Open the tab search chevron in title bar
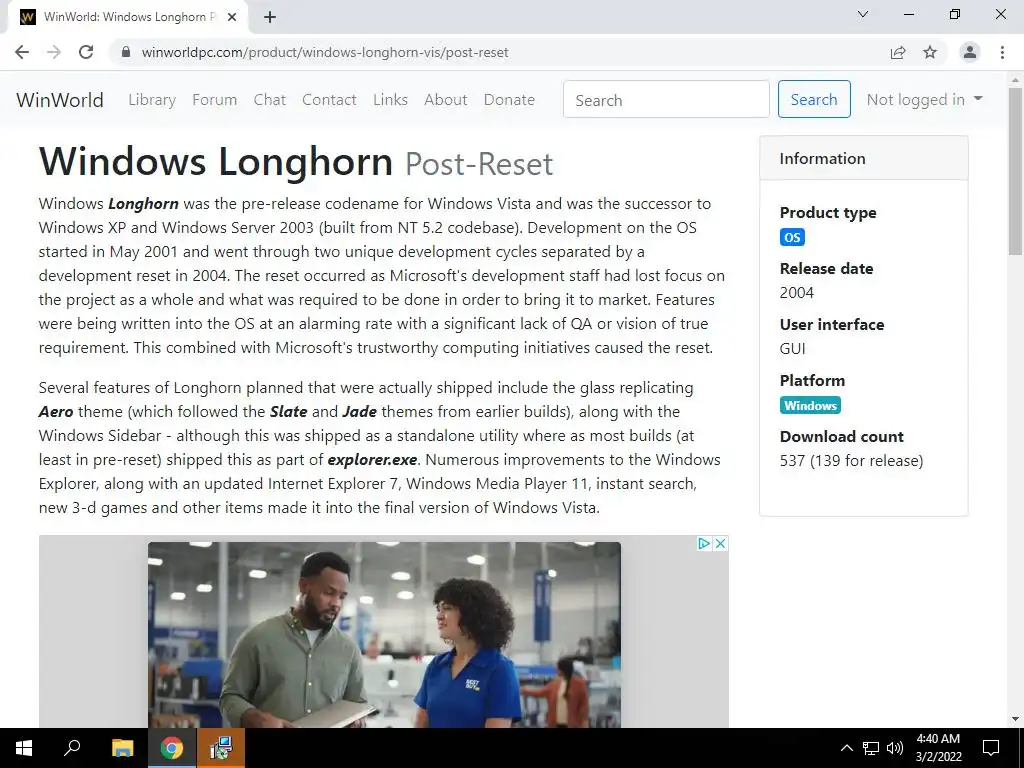Screen dimensions: 1024x768 863,14
